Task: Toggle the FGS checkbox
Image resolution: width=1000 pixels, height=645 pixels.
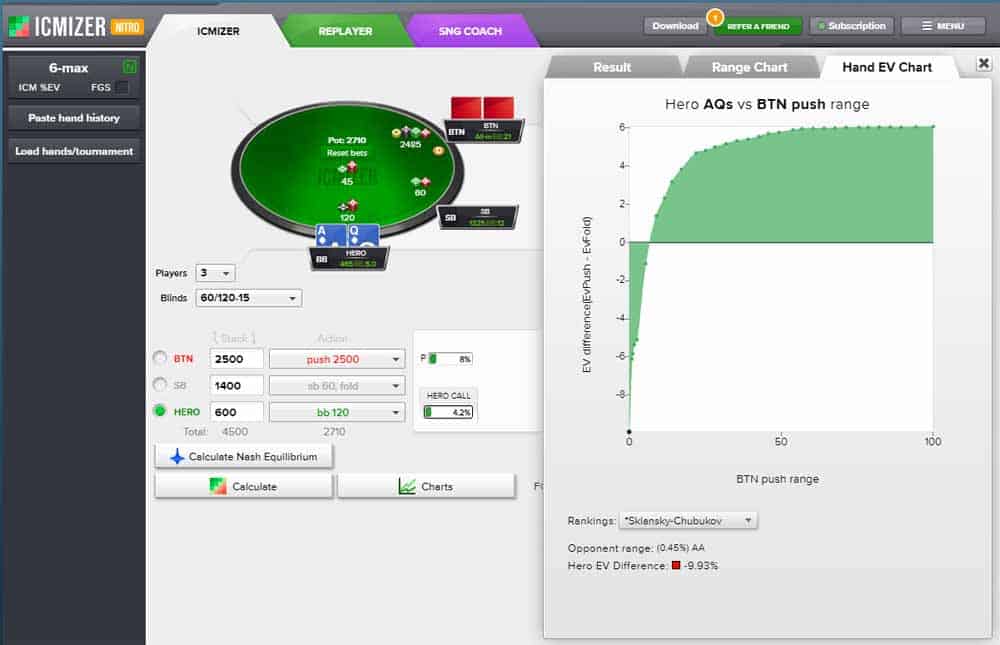Action: 122,87
